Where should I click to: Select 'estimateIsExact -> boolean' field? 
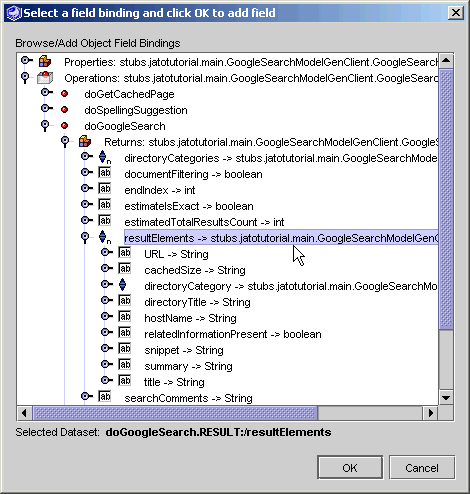[x=189, y=206]
